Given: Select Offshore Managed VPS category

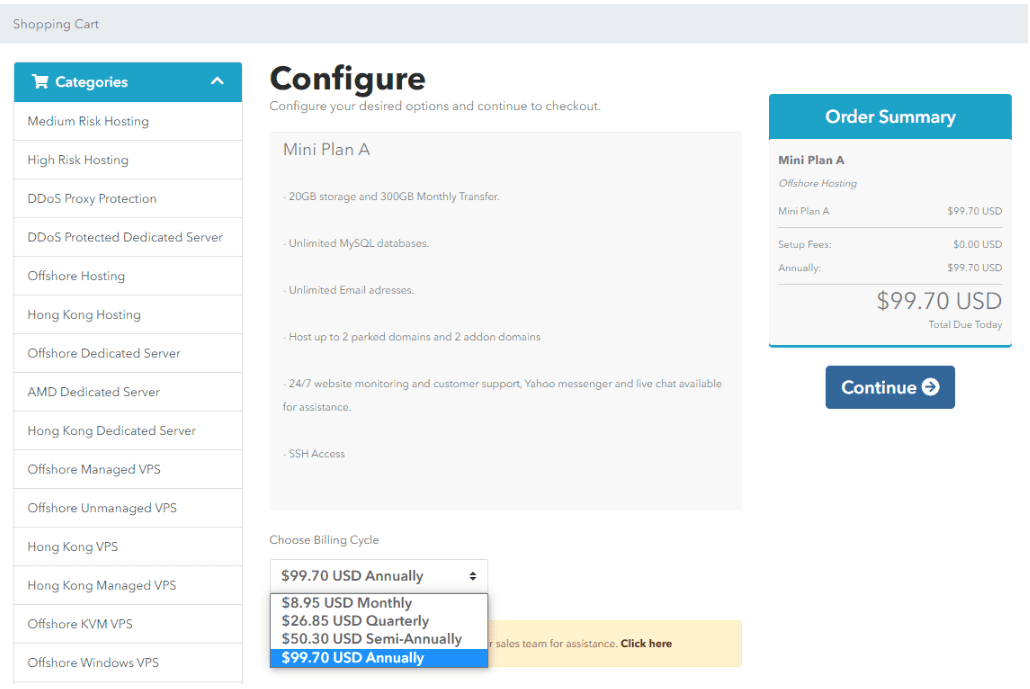Looking at the screenshot, I should (127, 470).
